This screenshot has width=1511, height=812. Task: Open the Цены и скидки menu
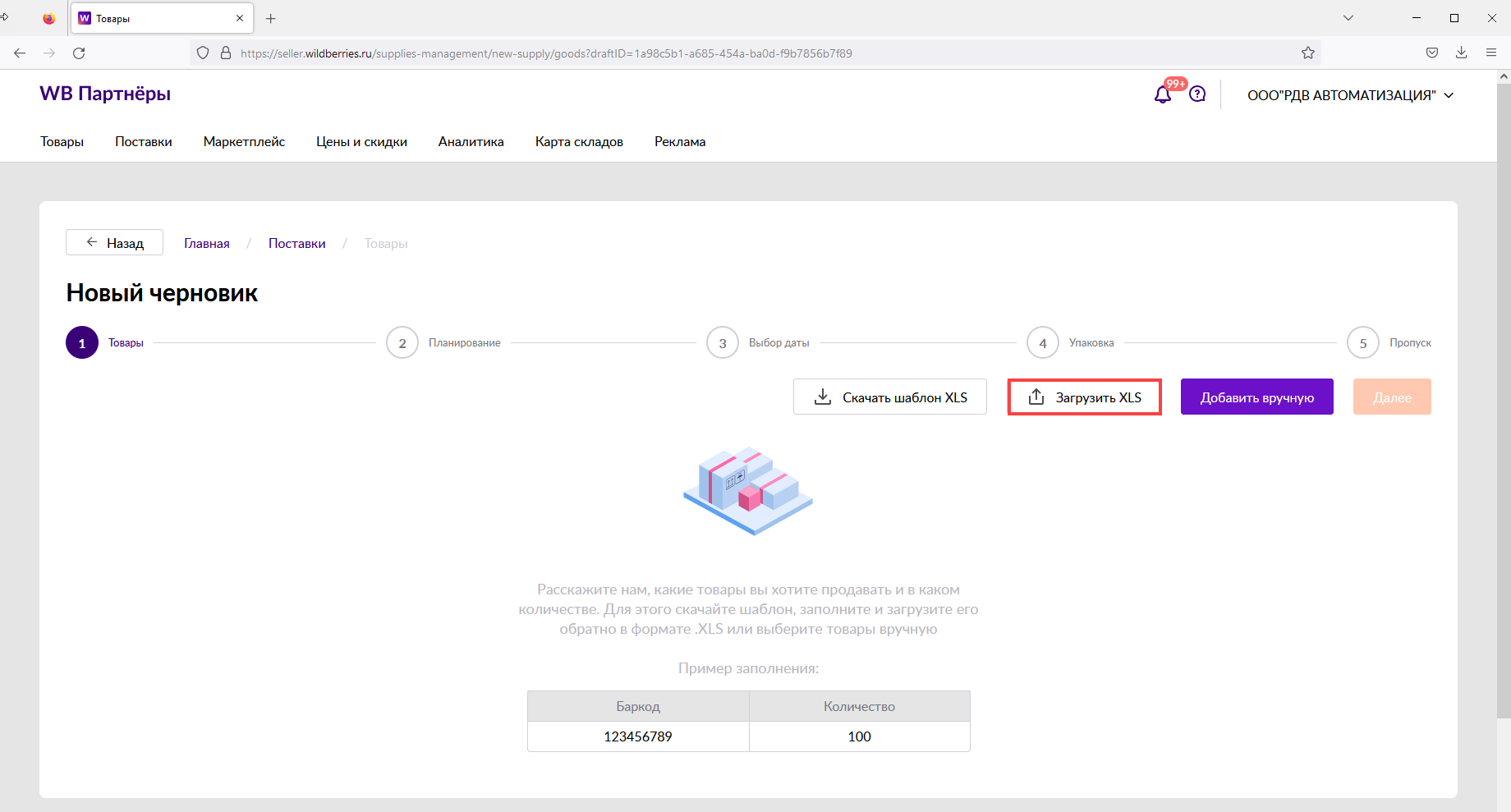361,141
